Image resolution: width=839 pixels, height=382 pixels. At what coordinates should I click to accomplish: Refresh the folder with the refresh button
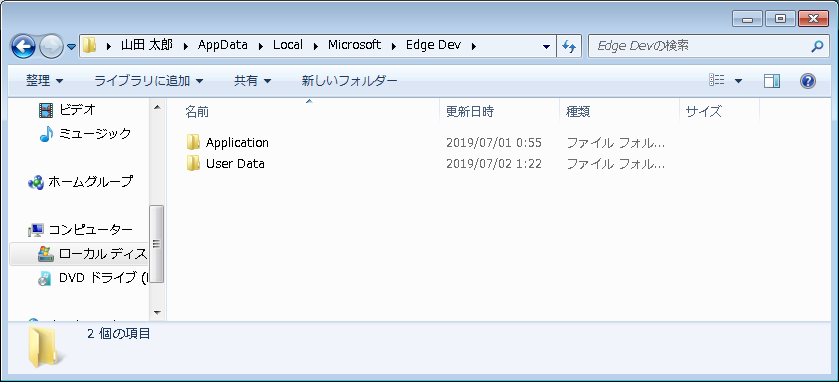coord(569,47)
